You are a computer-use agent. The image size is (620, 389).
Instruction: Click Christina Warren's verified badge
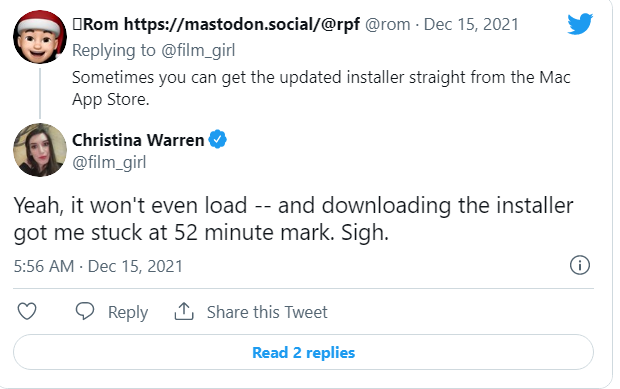coord(217,140)
